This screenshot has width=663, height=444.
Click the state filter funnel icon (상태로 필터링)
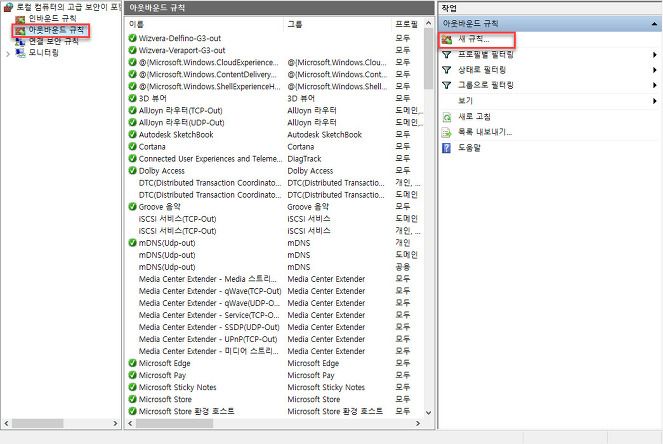pyautogui.click(x=447, y=70)
